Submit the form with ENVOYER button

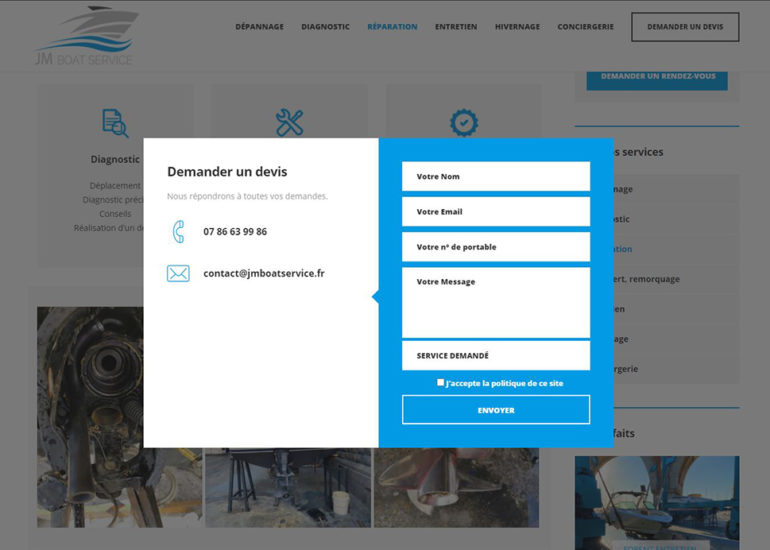coord(496,410)
